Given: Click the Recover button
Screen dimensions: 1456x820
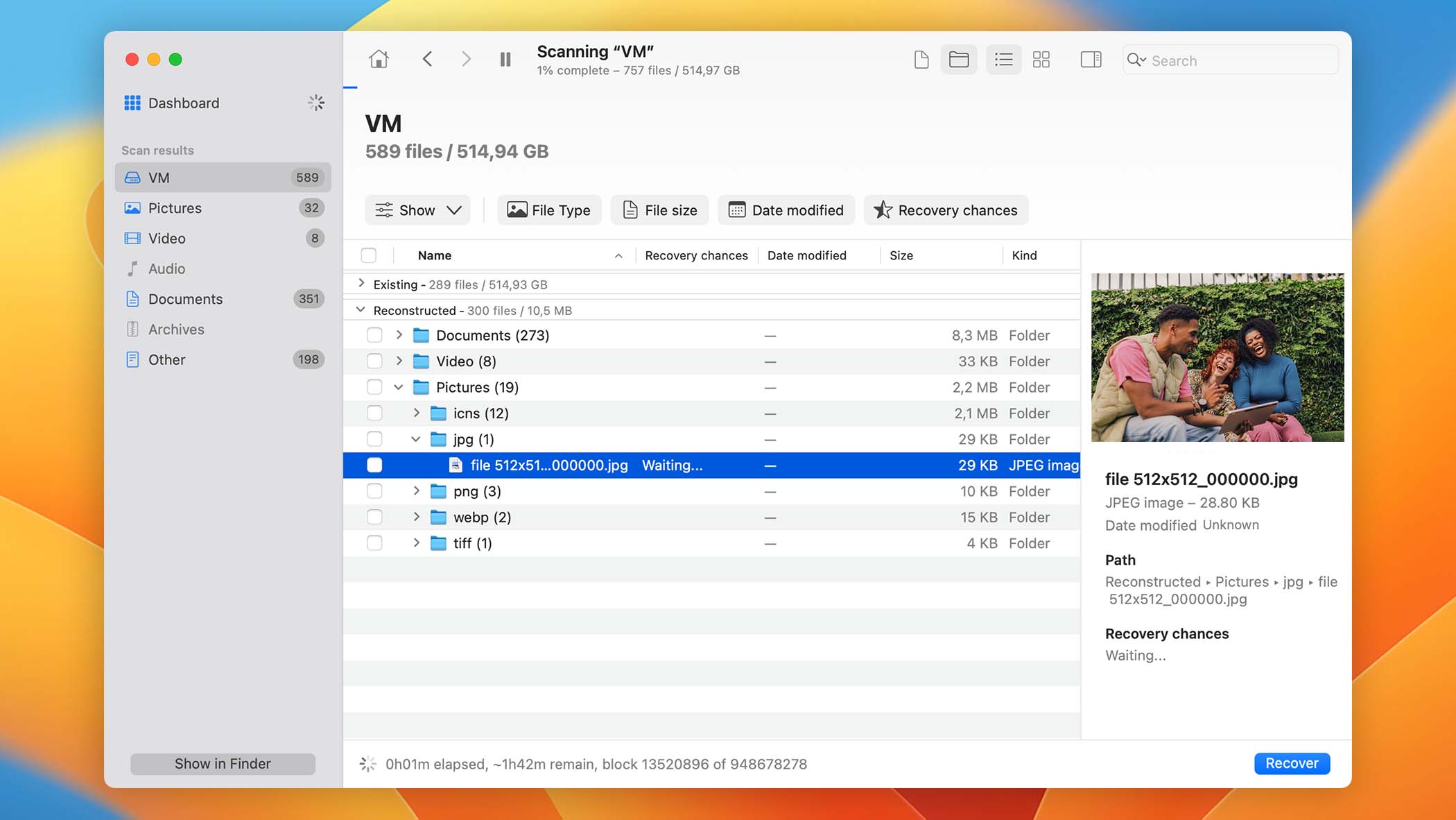Looking at the screenshot, I should coord(1292,763).
